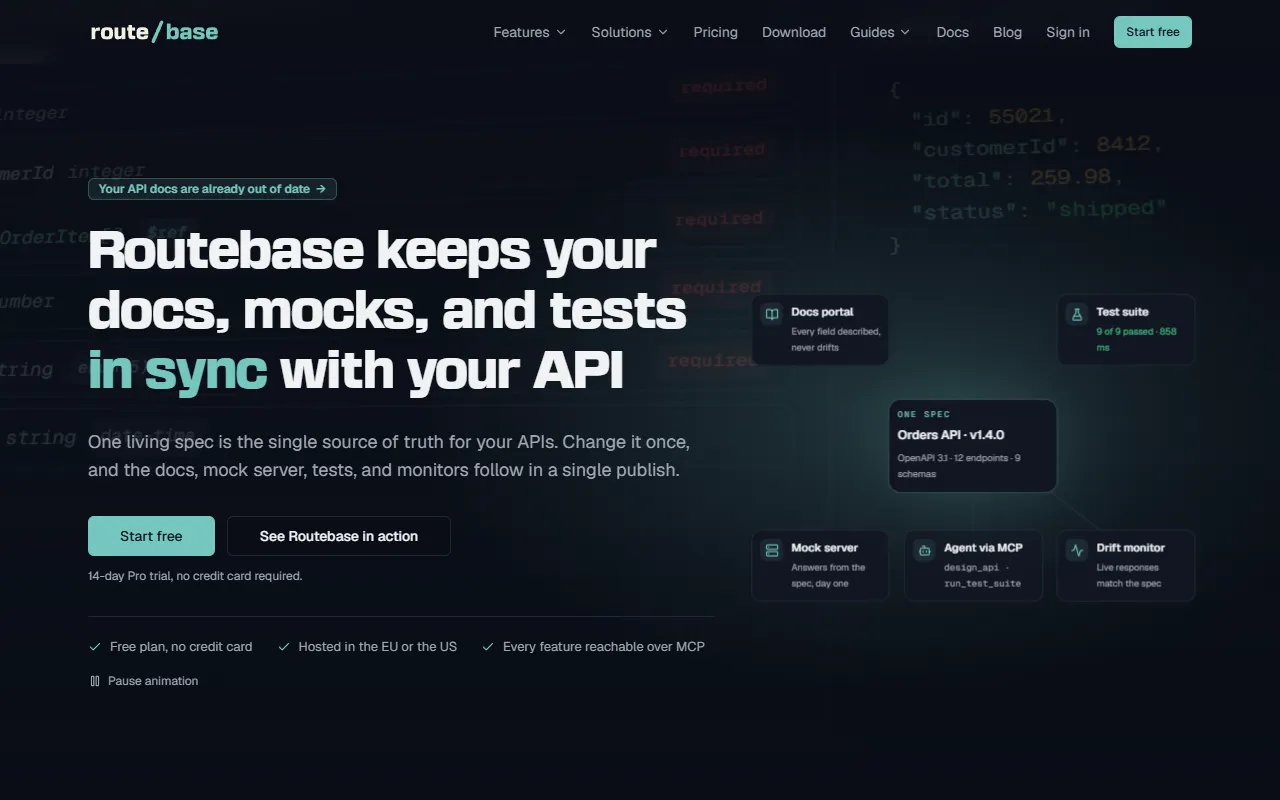Click the hero Start free button
The width and height of the screenshot is (1280, 800).
tap(151, 536)
